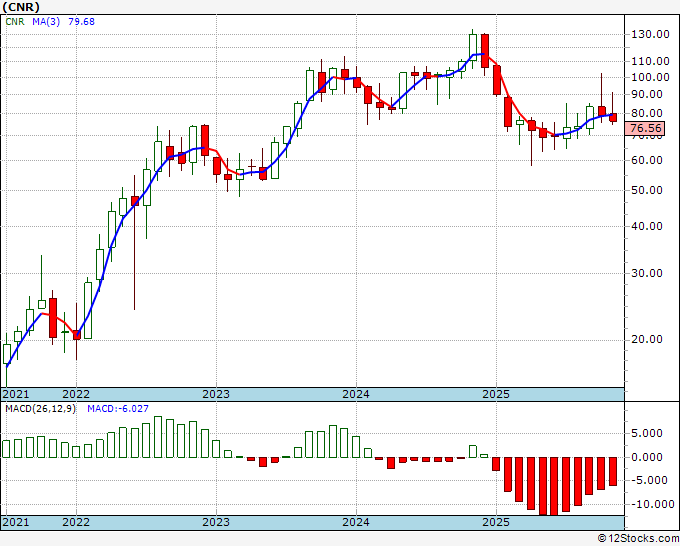This screenshot has width=680, height=546.
Task: Click 2025 on the price chart timeline
Action: [x=496, y=395]
